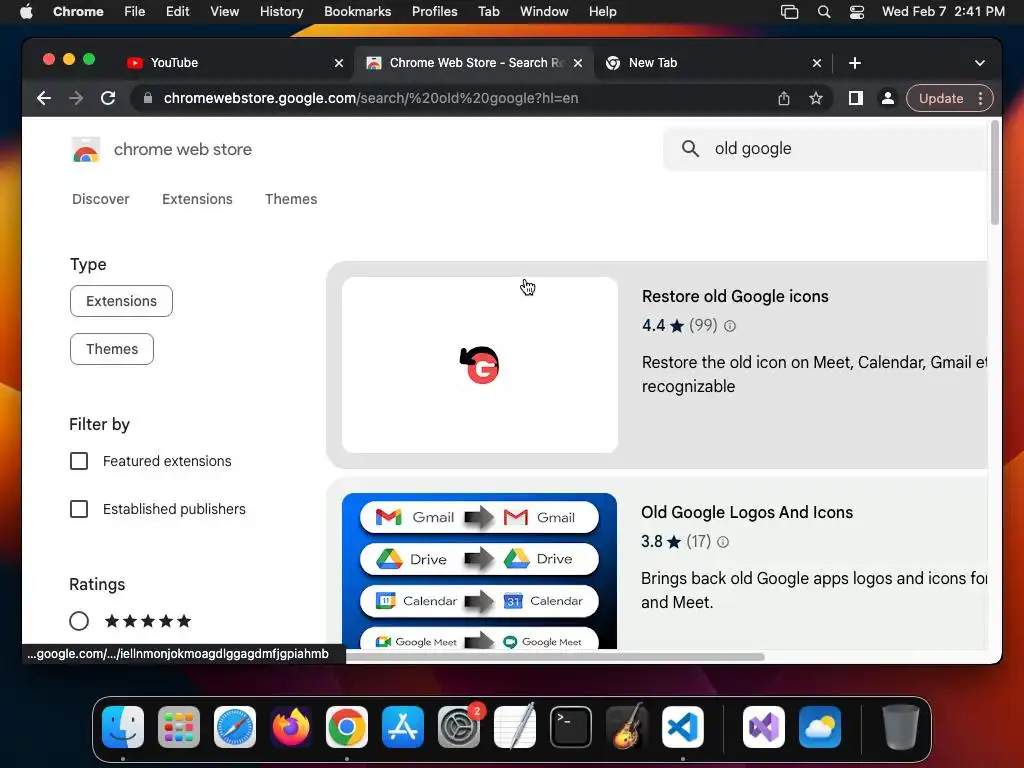
Task: Click the Update button in toolbar
Action: point(940,98)
